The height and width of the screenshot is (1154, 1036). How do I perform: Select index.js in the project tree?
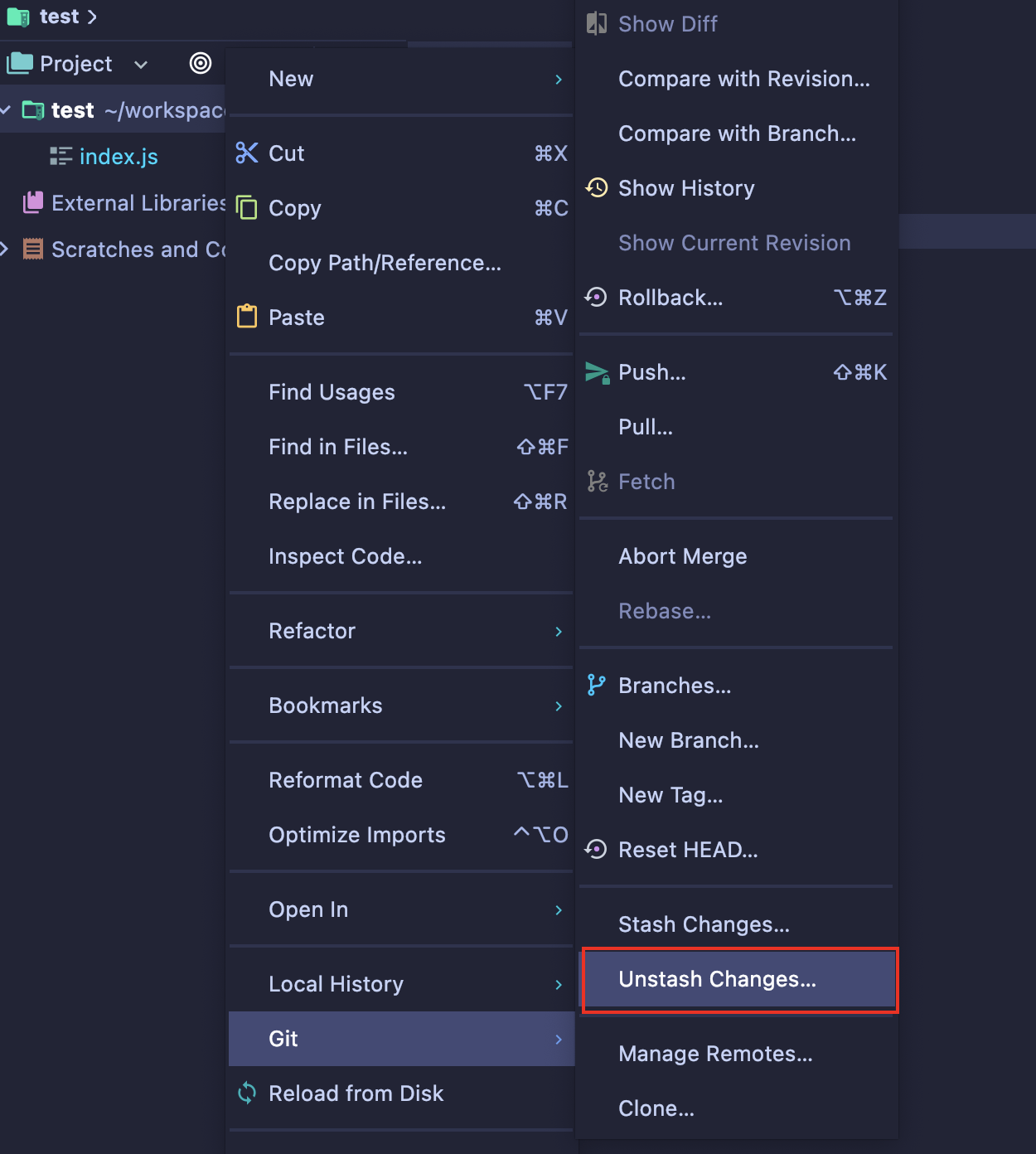119,156
